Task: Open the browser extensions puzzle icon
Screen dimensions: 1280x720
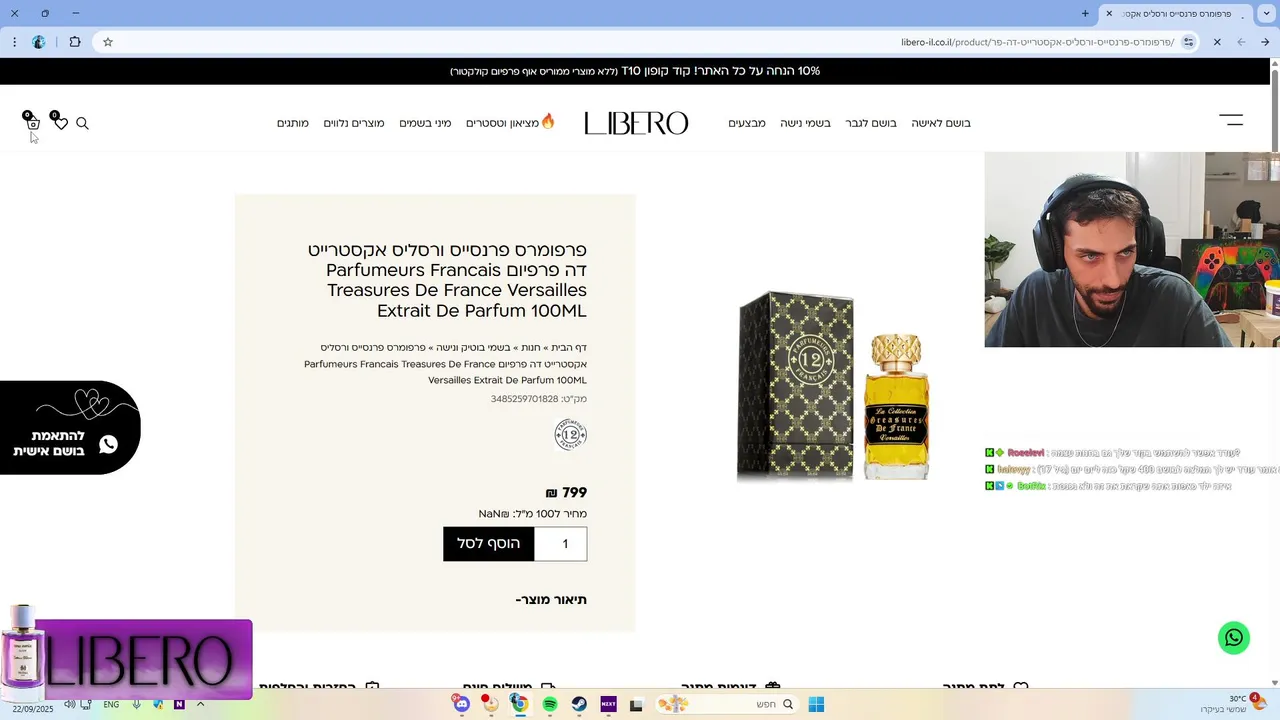Action: [75, 42]
